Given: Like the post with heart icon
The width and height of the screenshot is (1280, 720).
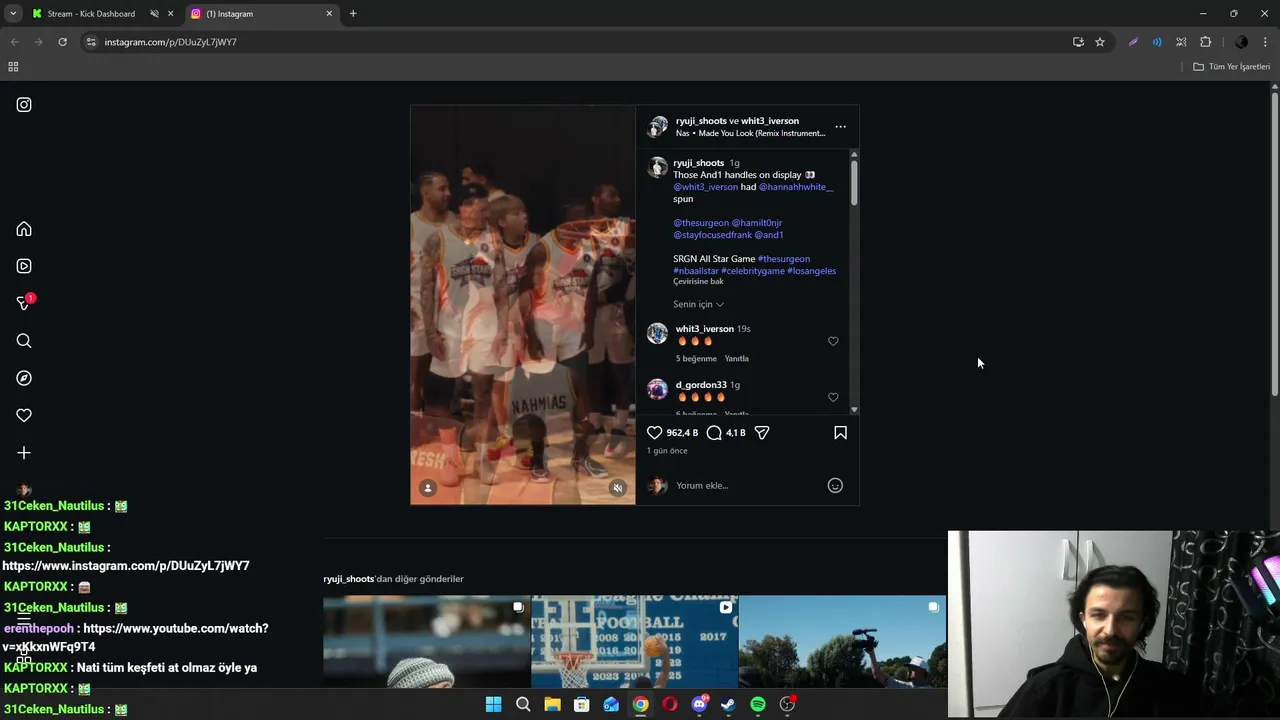Looking at the screenshot, I should (654, 433).
